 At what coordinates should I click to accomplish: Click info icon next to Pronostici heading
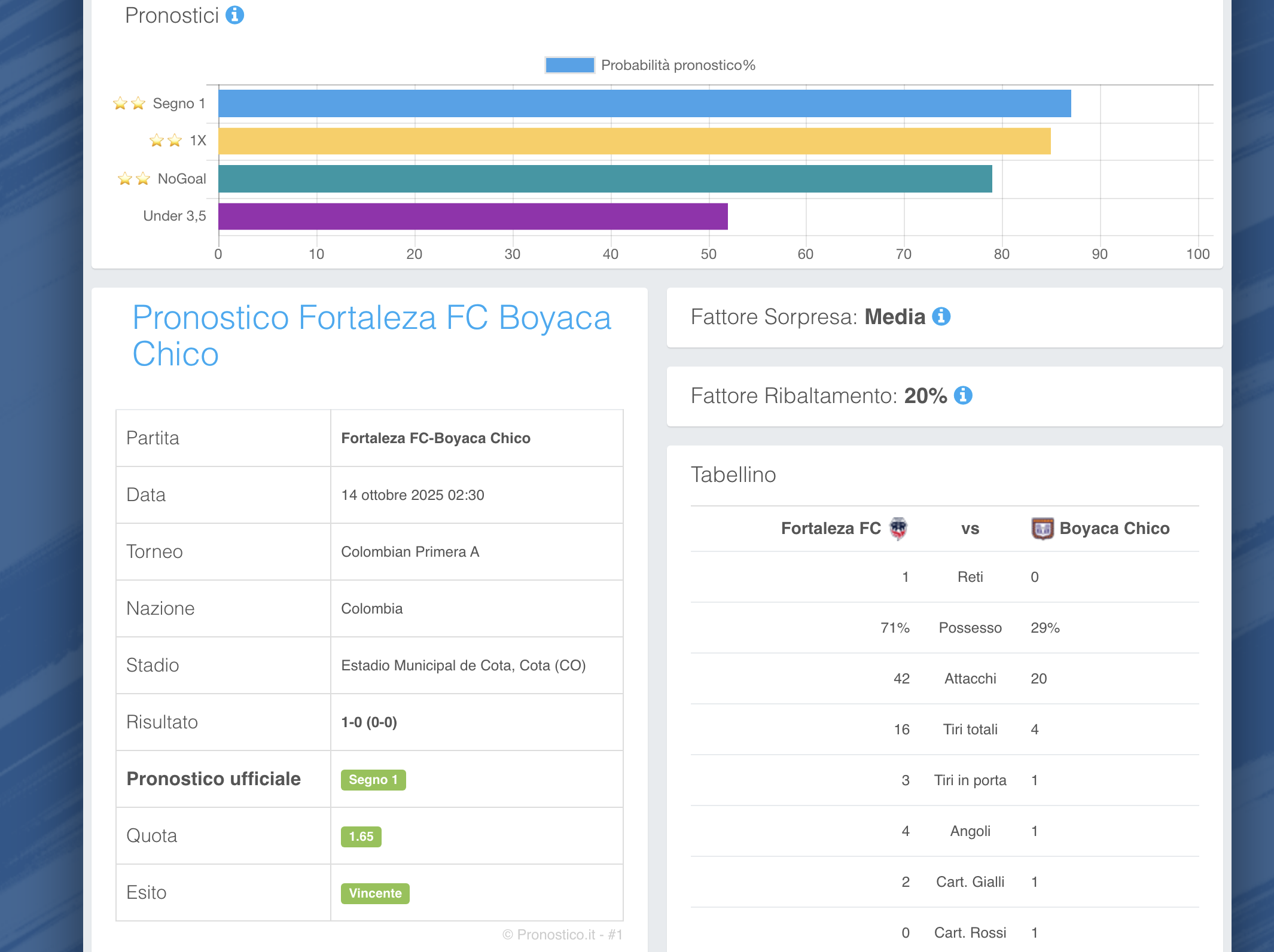tap(234, 15)
